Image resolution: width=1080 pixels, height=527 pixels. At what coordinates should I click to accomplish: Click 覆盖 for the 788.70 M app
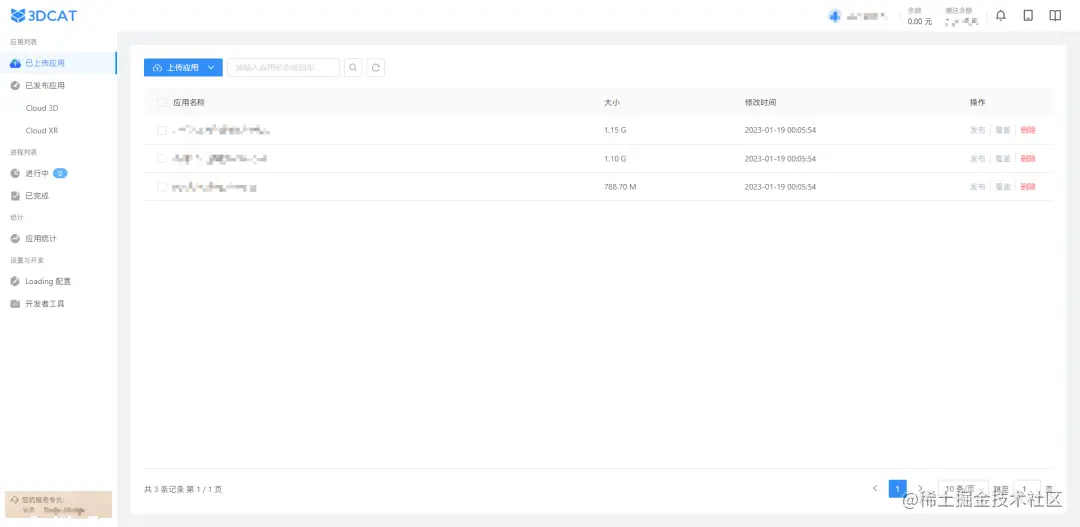point(1003,187)
